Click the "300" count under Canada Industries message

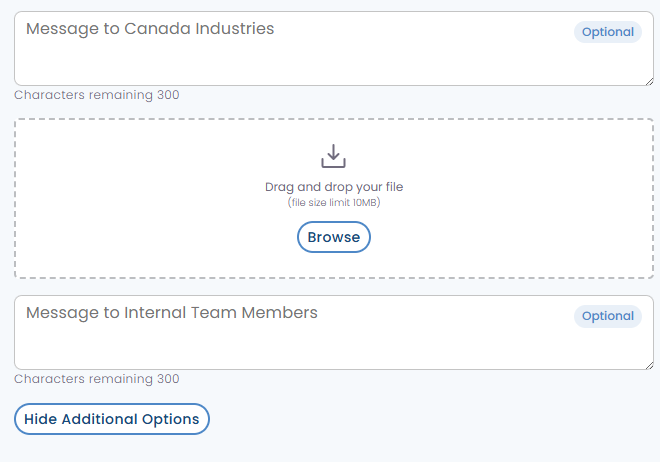coord(168,95)
